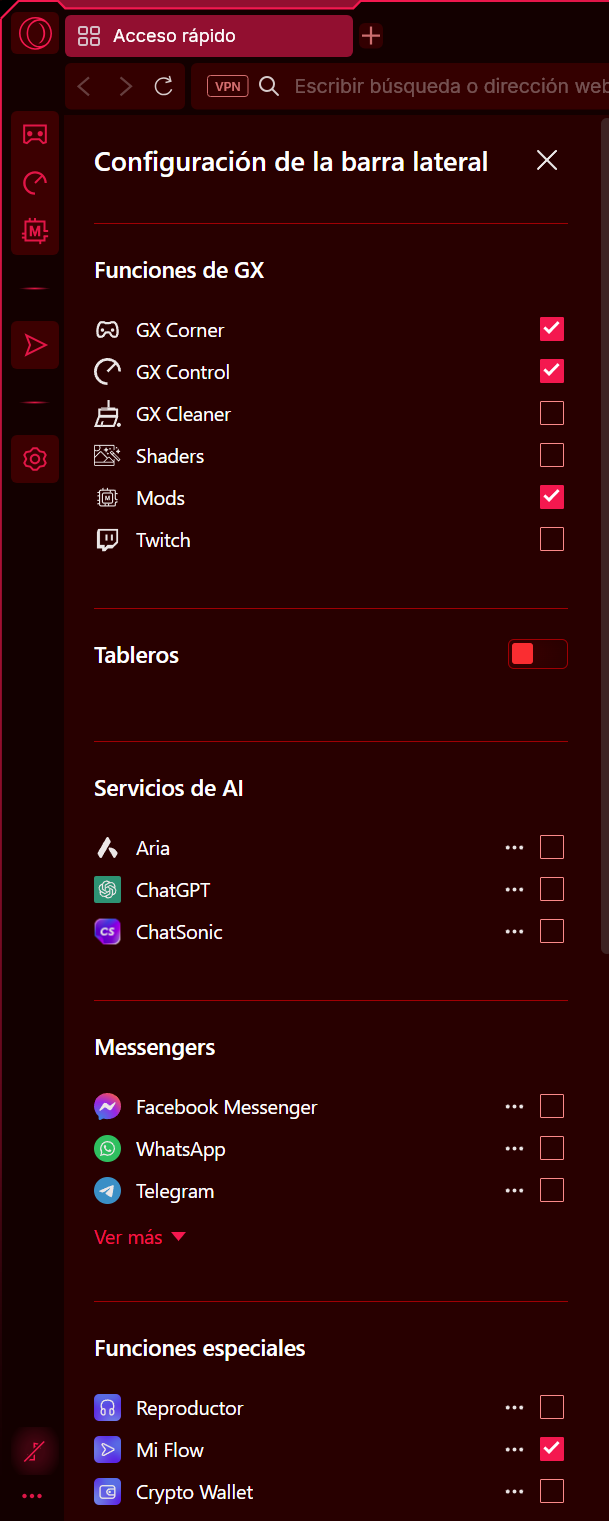Open the Mods sidebar icon
This screenshot has width=609, height=1521.
[35, 231]
